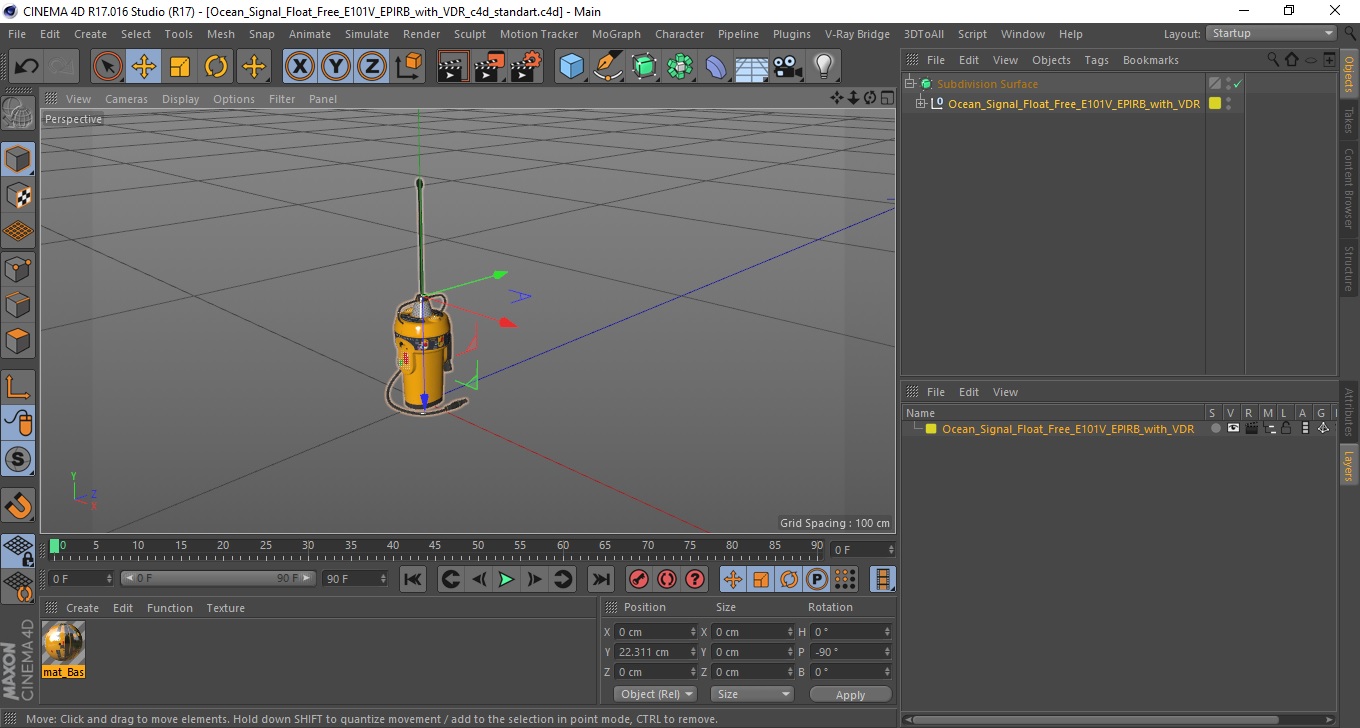Viewport: 1360px width, 728px height.
Task: Play the animation forward
Action: pyautogui.click(x=507, y=579)
